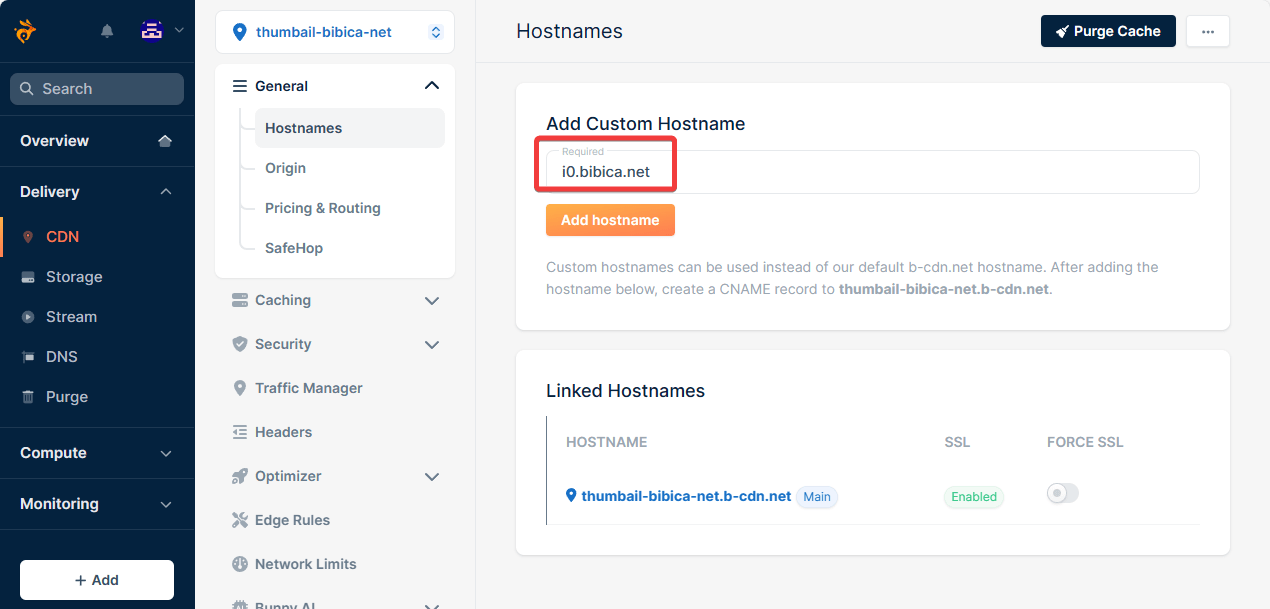Image resolution: width=1270 pixels, height=609 pixels.
Task: Click the Enabled SSL status badge
Action: pos(974,497)
